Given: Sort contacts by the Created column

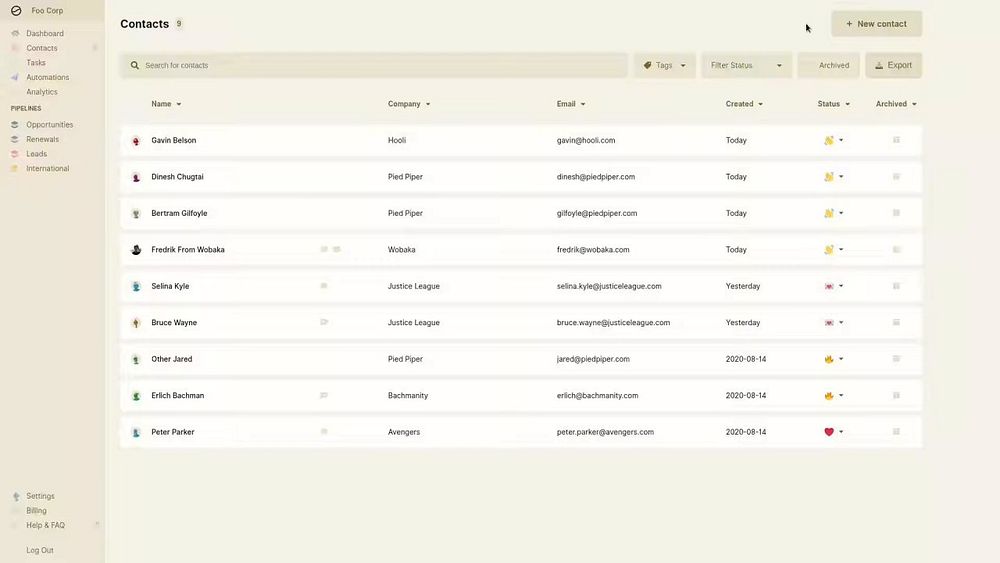Looking at the screenshot, I should pyautogui.click(x=744, y=104).
